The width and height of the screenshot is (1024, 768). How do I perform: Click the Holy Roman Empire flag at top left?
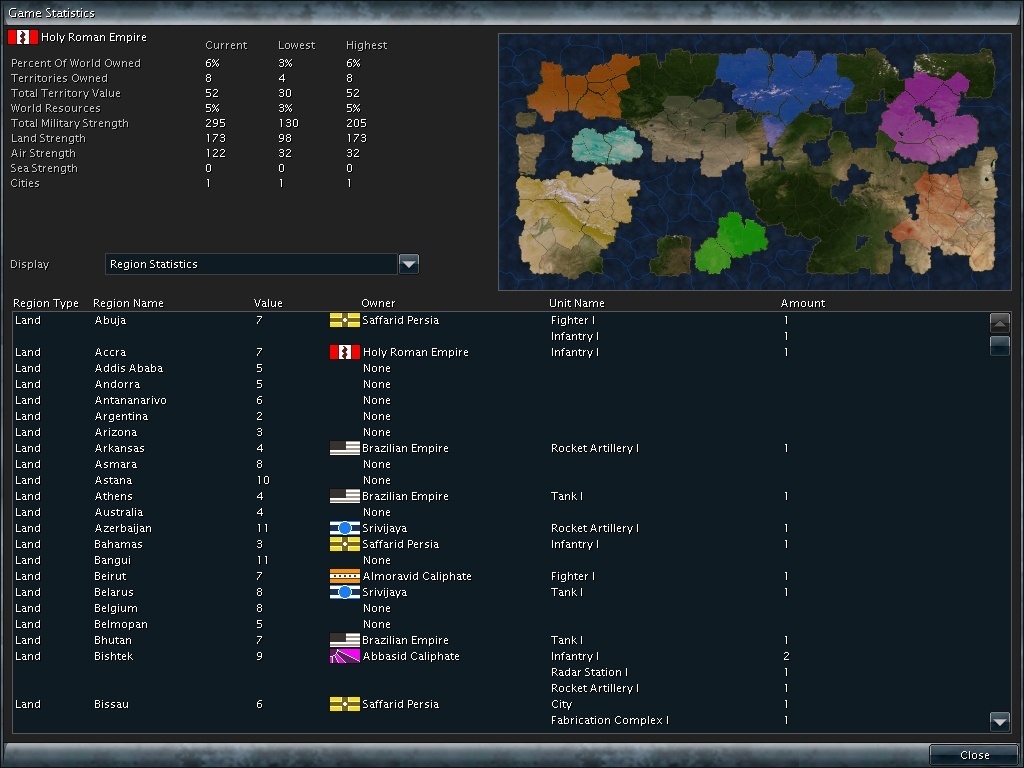(x=22, y=35)
